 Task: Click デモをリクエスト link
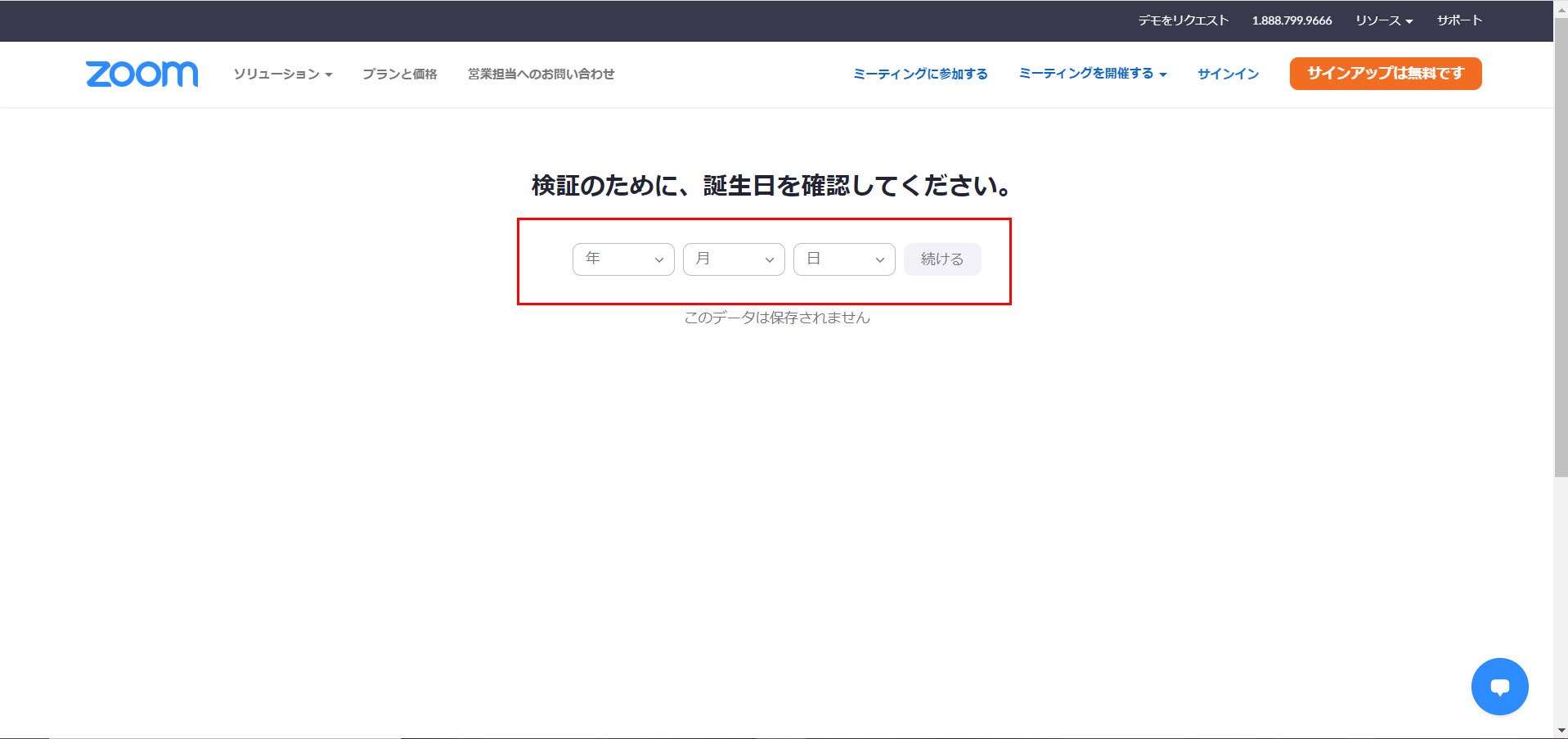(1183, 20)
